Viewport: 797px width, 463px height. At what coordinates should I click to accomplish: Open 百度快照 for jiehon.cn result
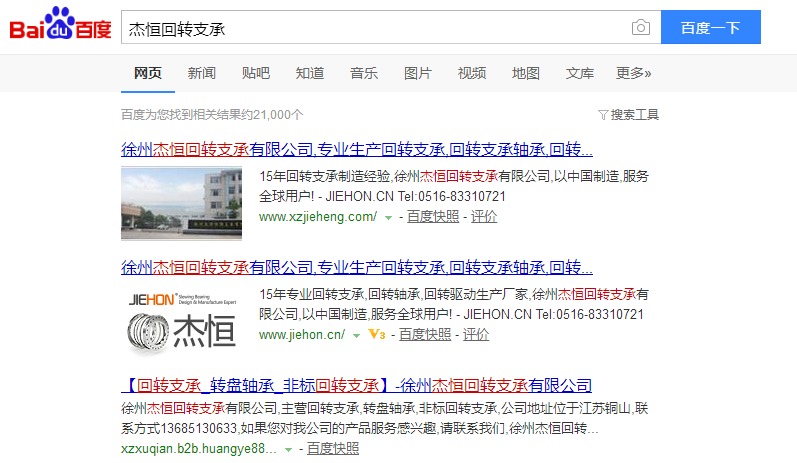(x=425, y=335)
